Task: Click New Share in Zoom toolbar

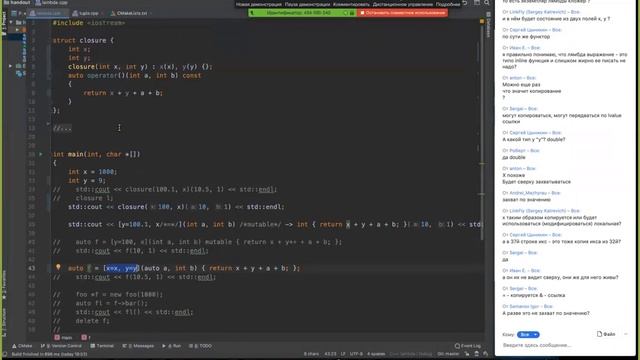Action: pyautogui.click(x=259, y=4)
